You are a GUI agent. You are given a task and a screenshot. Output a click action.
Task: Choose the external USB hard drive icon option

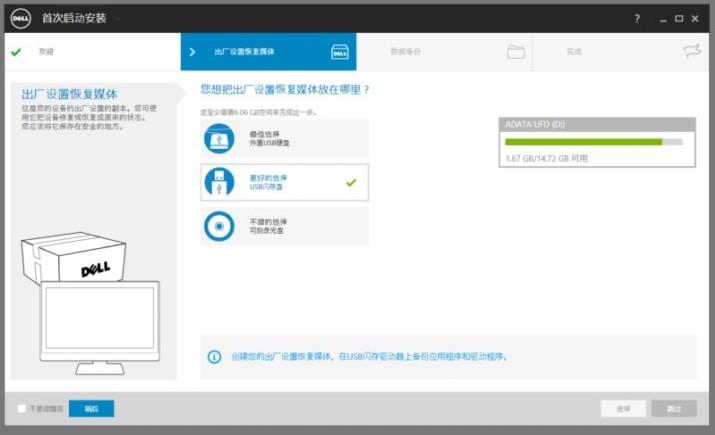point(219,139)
